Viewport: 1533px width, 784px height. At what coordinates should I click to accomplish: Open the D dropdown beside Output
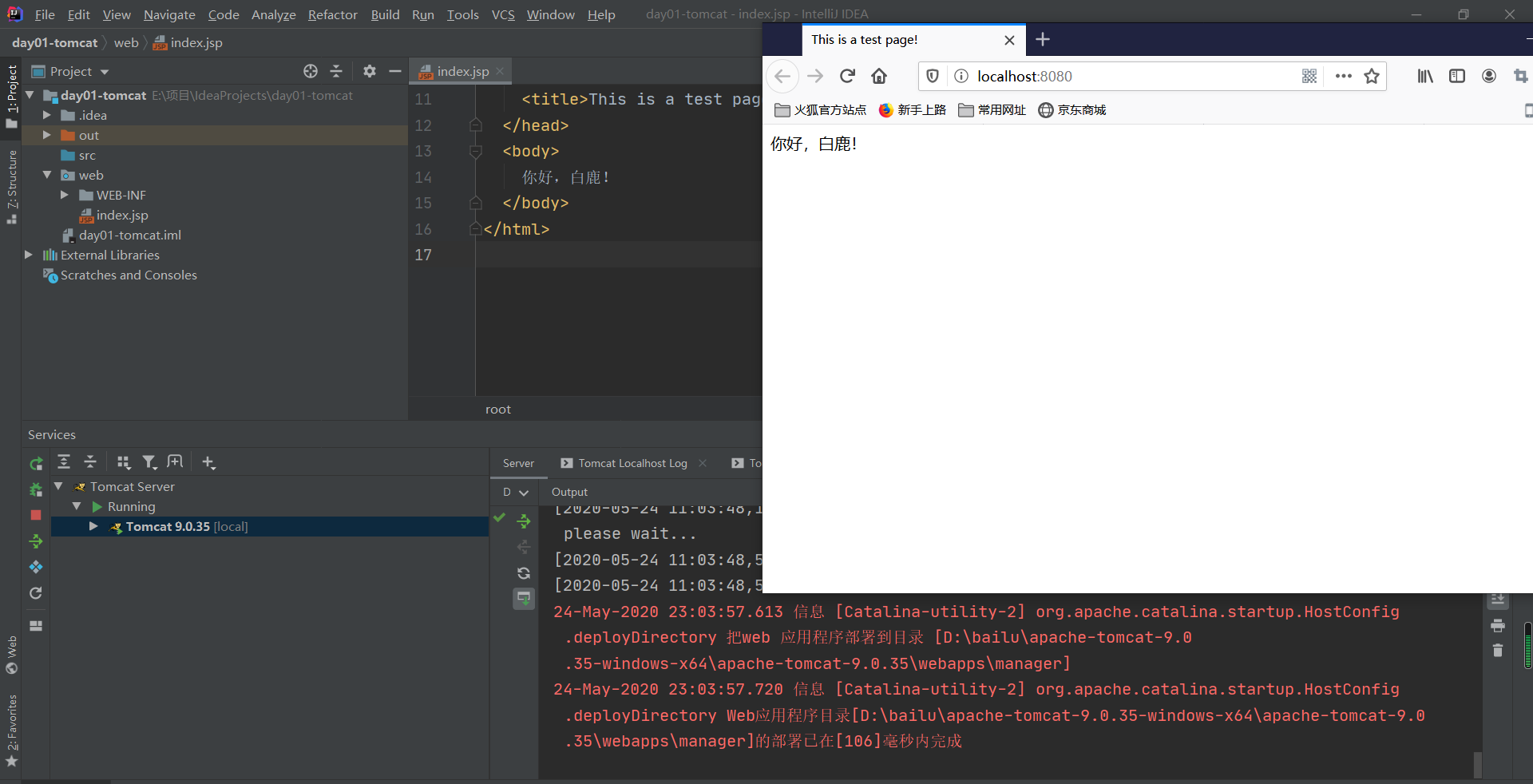515,492
